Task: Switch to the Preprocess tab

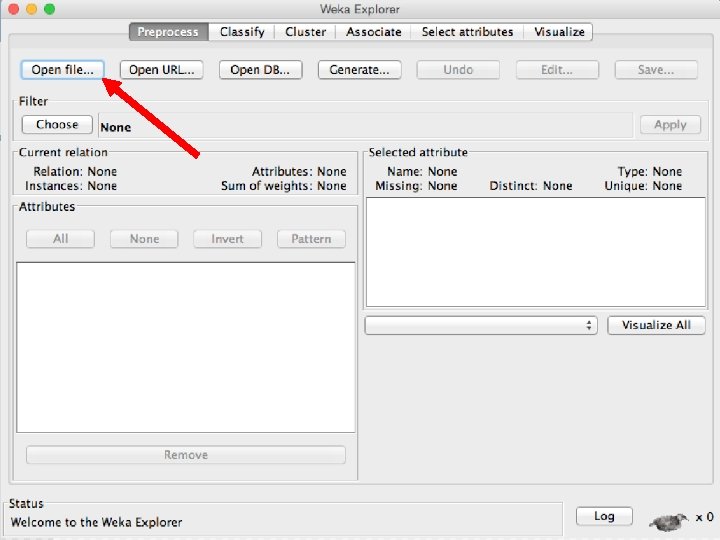Action: 169,32
